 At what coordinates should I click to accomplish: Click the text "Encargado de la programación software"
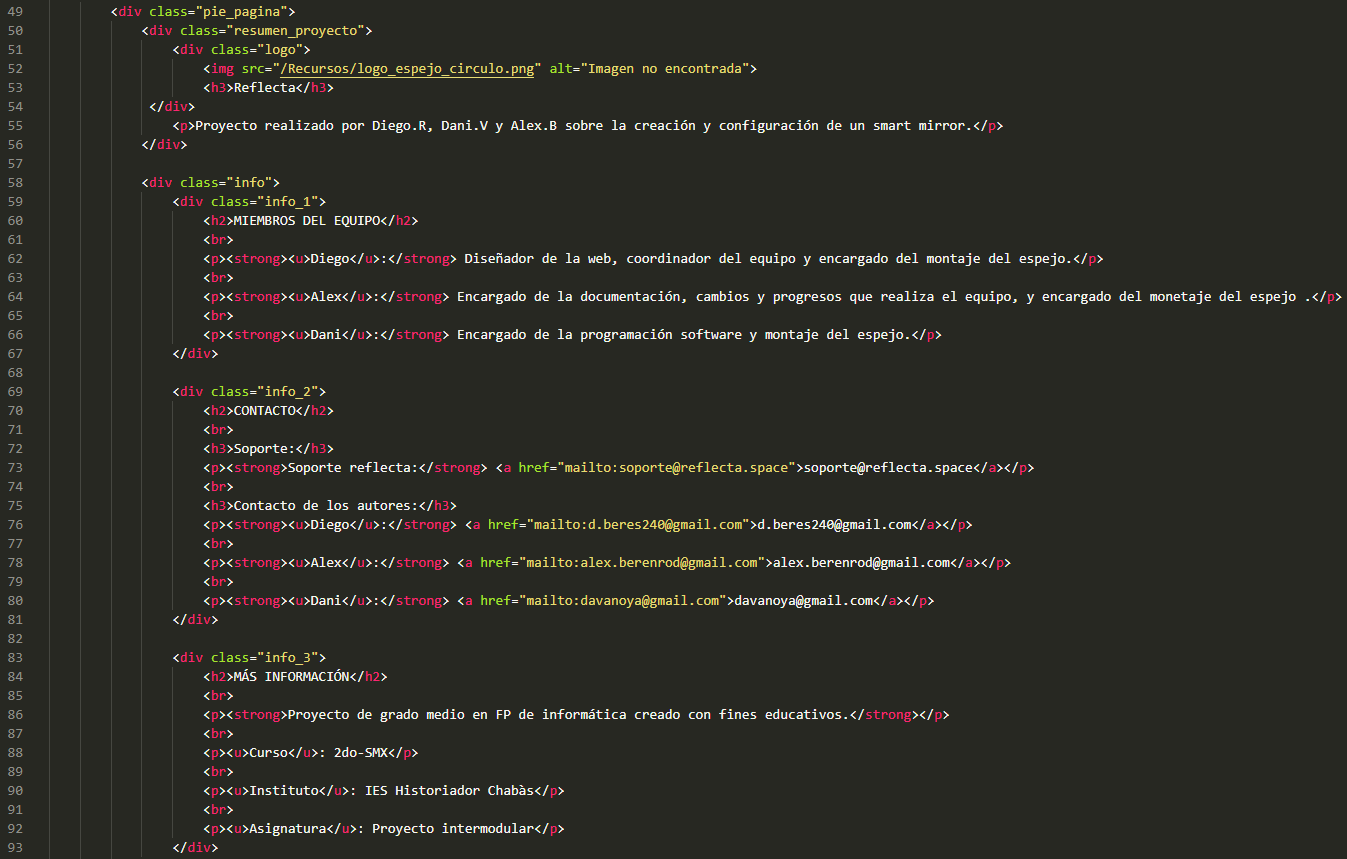[x=599, y=335]
